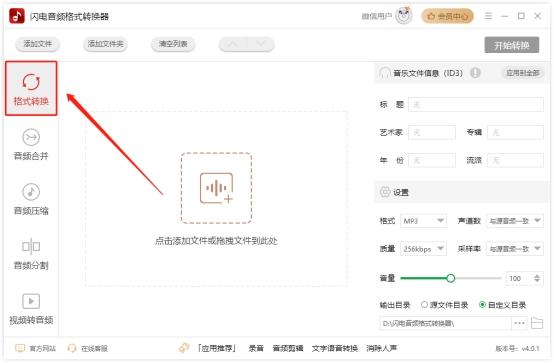554x363 pixels.
Task: Click the 音量 slider handle
Action: 450,278
